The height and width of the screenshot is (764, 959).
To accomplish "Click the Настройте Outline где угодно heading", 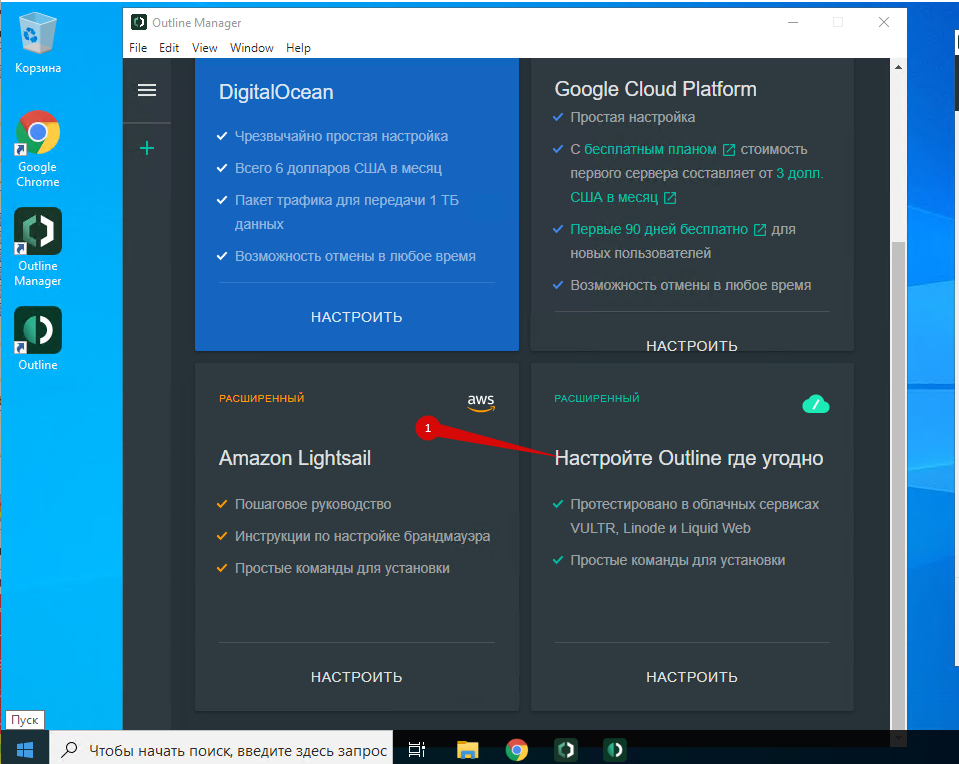I will click(689, 458).
